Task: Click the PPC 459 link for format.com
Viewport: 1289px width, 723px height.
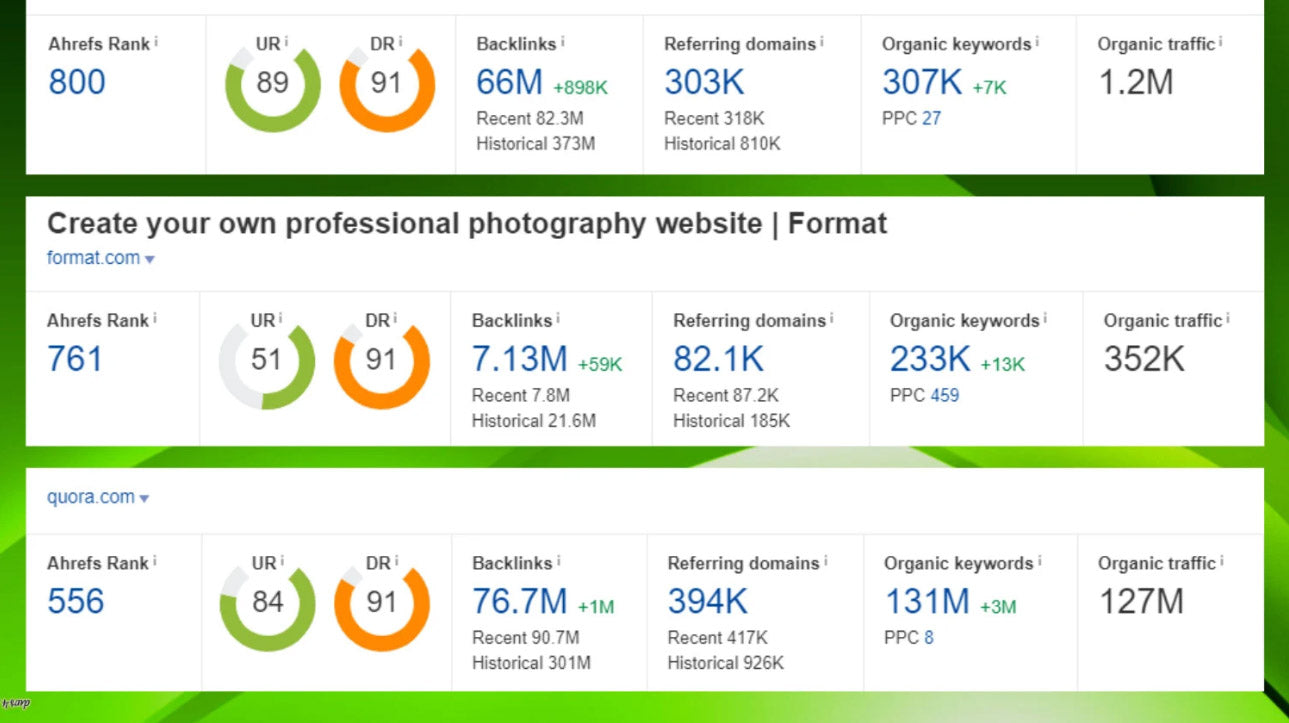Action: click(947, 396)
